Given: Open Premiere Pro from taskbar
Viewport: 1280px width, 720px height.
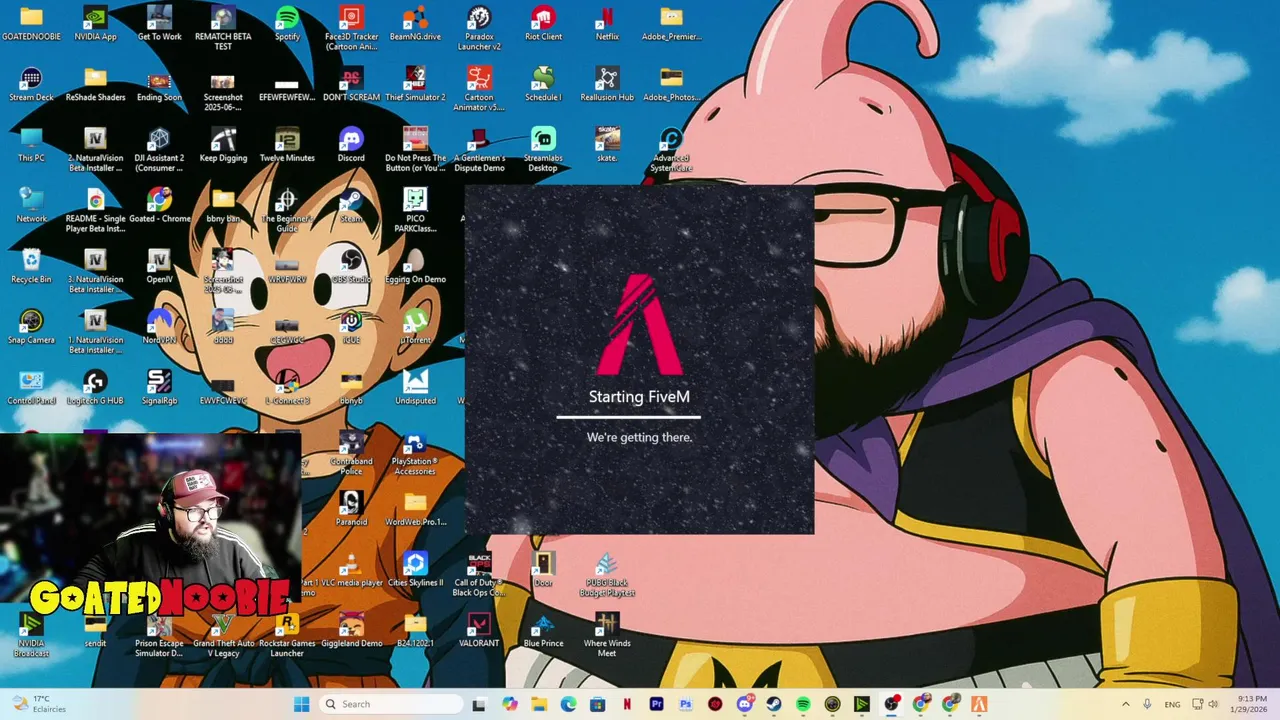Looking at the screenshot, I should tap(656, 704).
